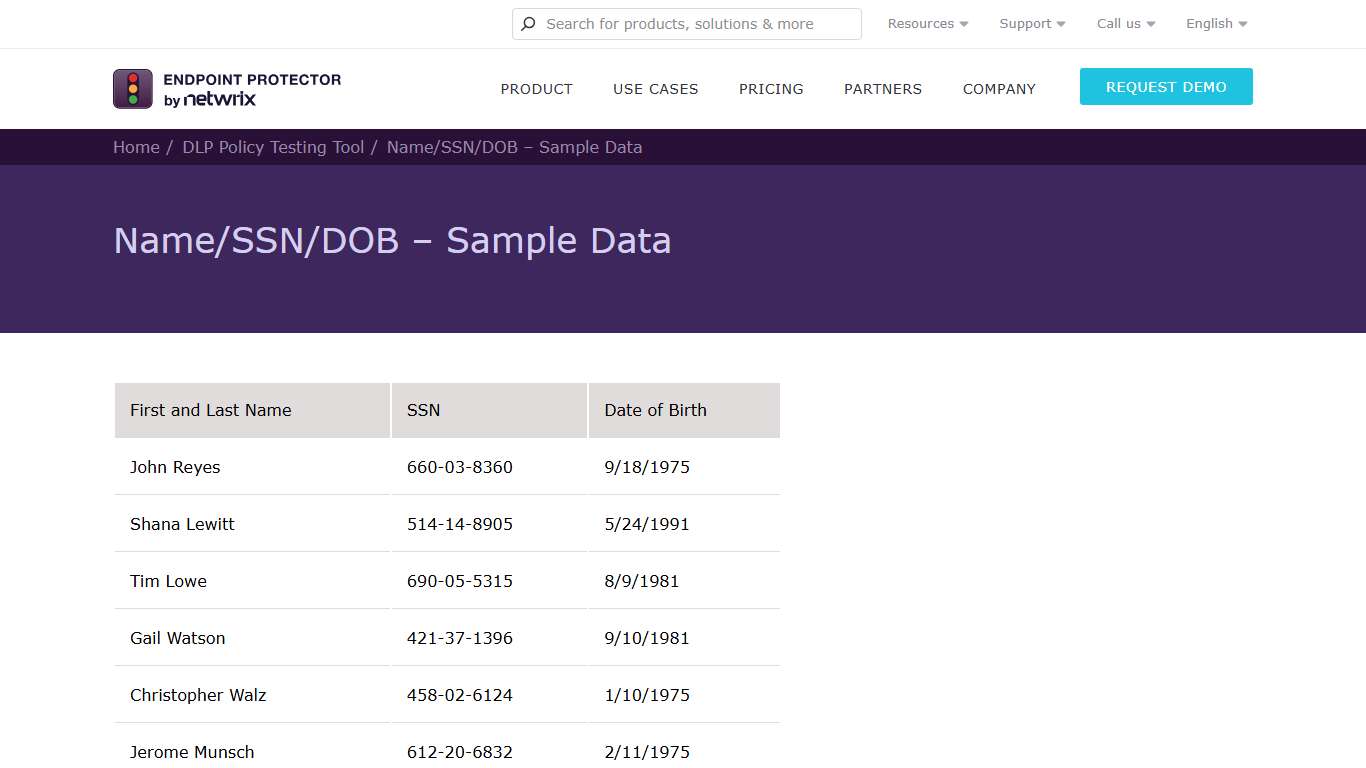Click the search magnifier icon

pos(529,23)
